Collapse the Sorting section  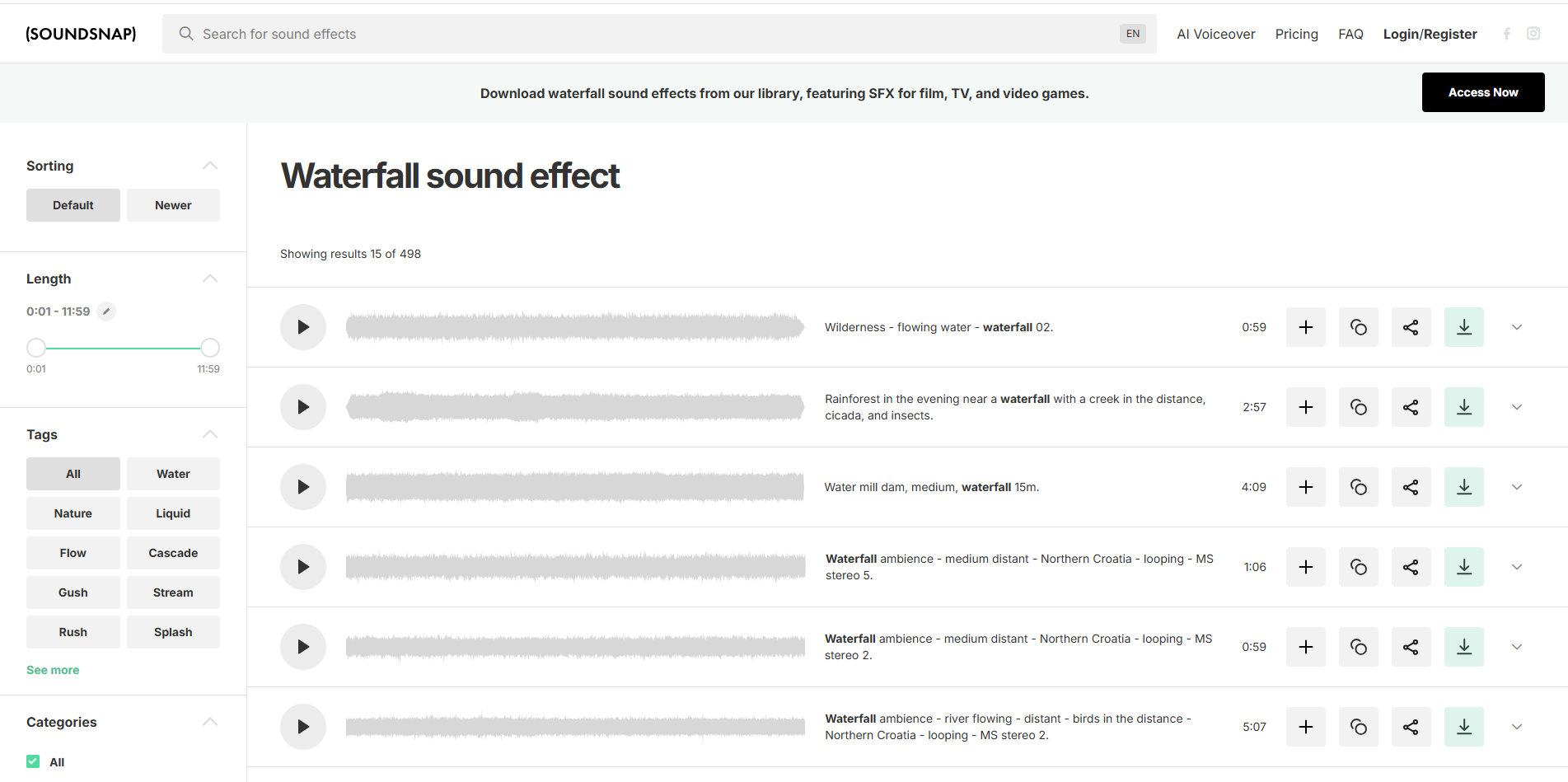[210, 165]
